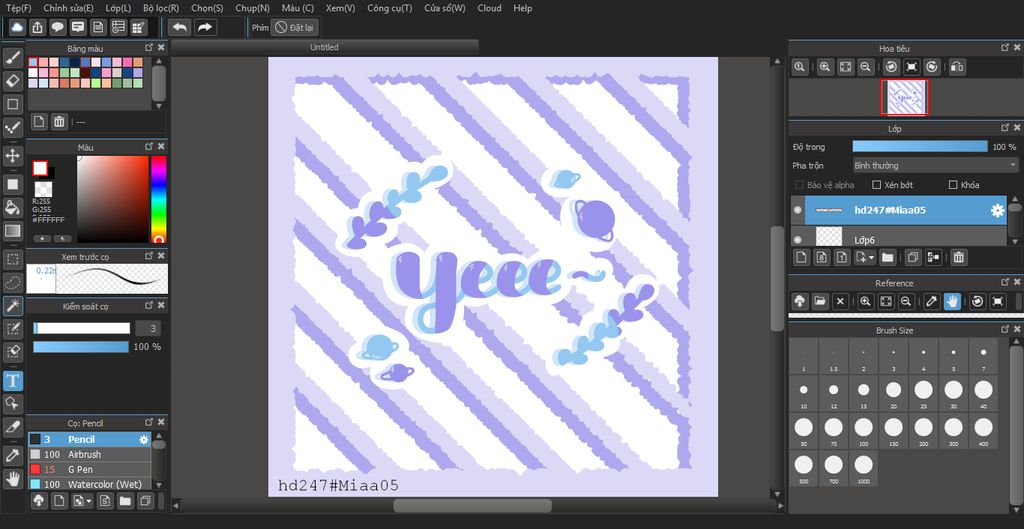Open the Công cụ(T) menu
This screenshot has height=529, width=1024.
[390, 8]
